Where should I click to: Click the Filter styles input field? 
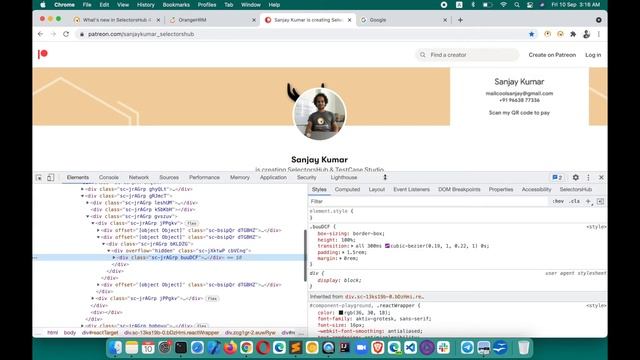click(x=428, y=201)
